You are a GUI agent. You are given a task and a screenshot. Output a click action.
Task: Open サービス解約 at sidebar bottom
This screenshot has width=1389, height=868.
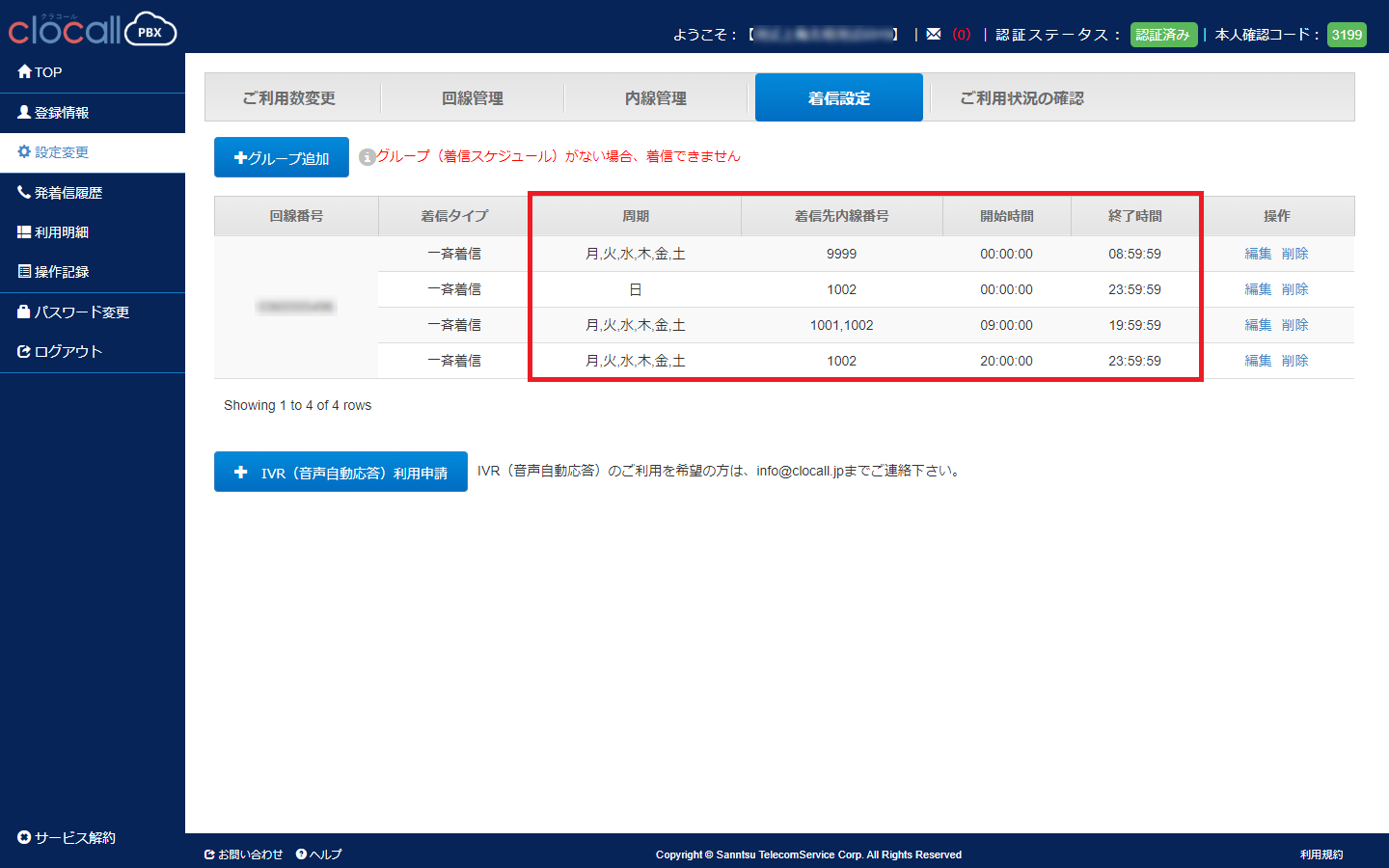point(67,837)
